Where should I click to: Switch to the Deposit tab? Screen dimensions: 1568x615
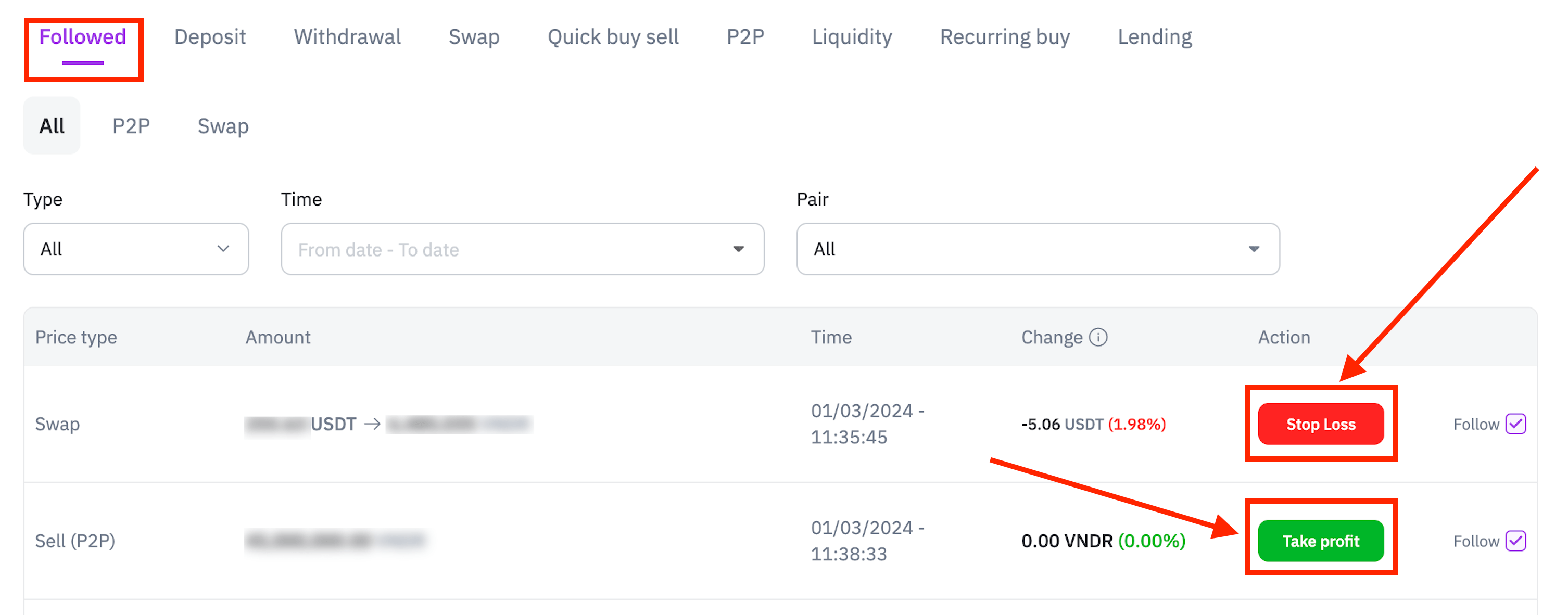coord(210,37)
